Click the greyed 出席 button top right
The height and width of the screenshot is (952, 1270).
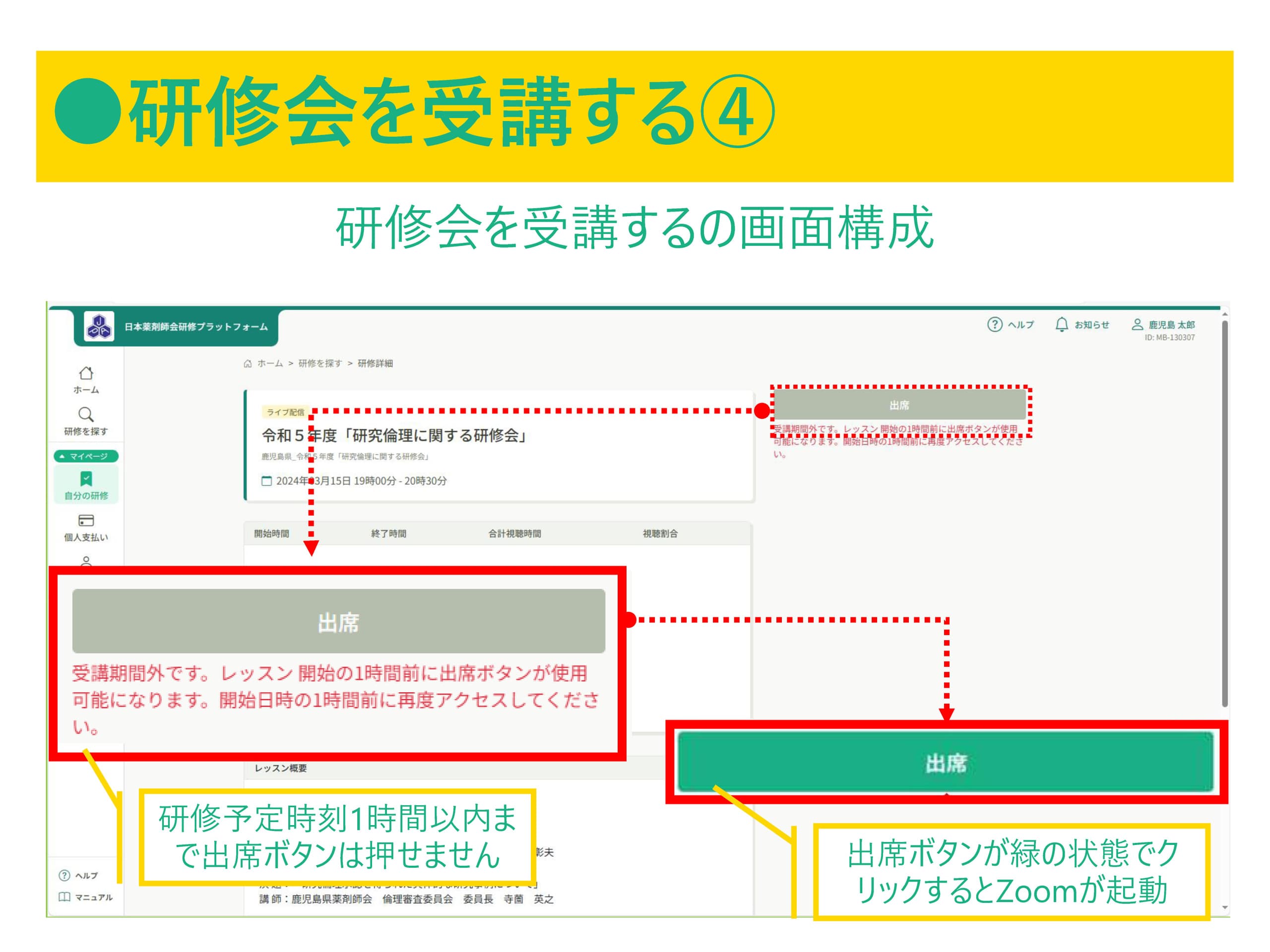click(x=900, y=405)
